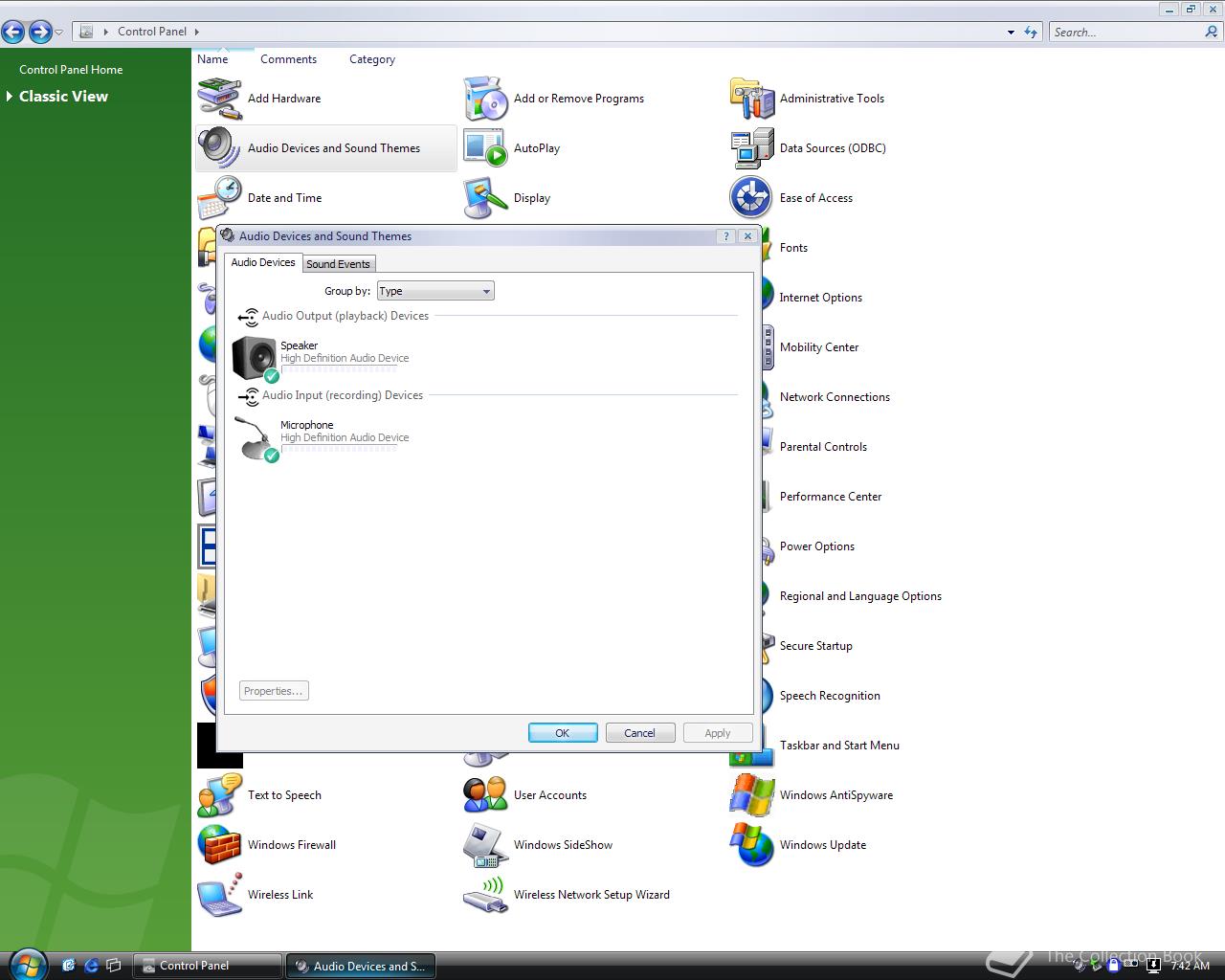Open the Date and Time icon
1225x980 pixels.
click(219, 198)
